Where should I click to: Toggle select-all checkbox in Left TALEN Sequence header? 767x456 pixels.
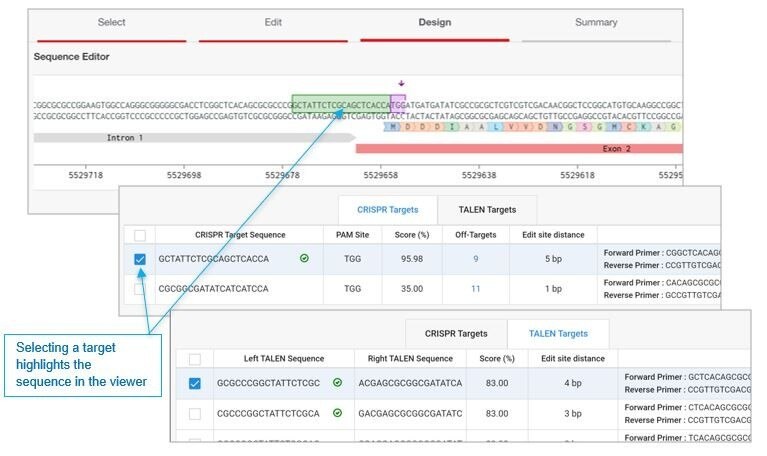(195, 359)
